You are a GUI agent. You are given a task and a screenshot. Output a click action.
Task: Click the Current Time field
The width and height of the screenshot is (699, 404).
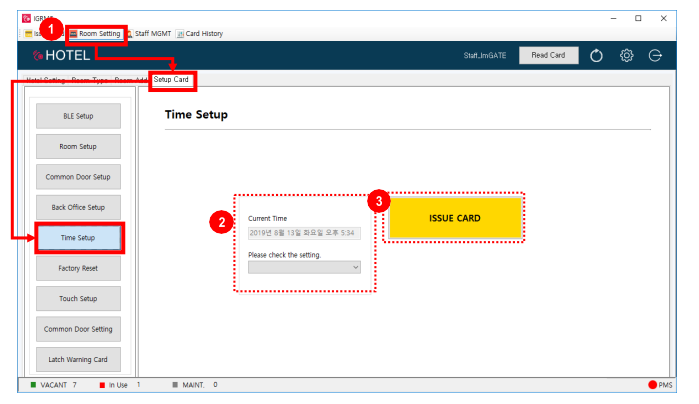coord(304,233)
